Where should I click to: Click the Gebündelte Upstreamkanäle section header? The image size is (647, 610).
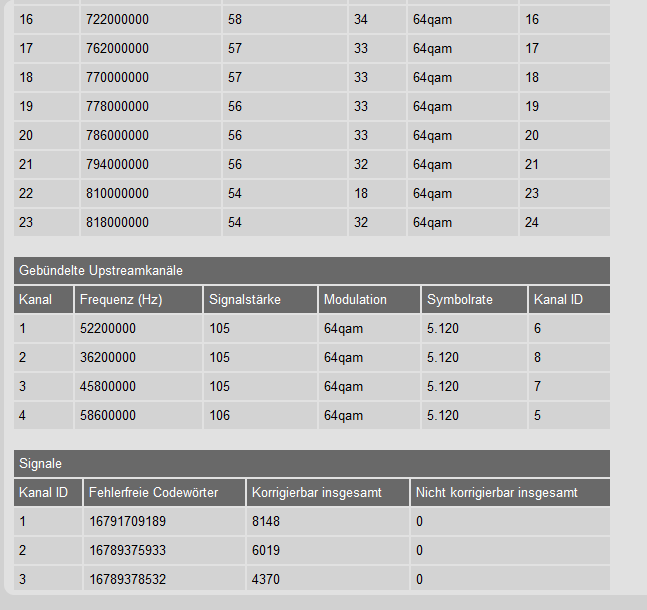(101, 270)
